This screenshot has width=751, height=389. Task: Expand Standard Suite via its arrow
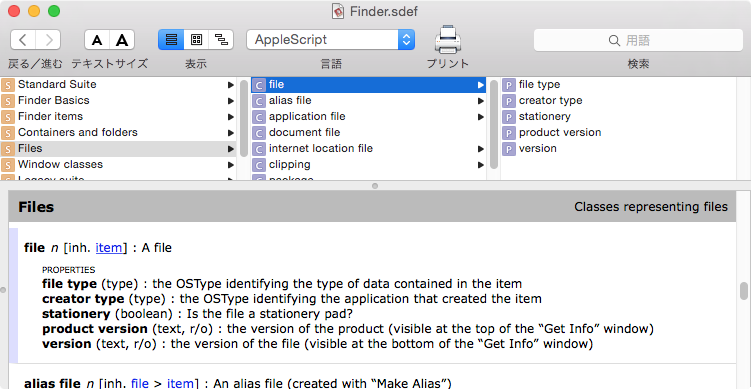tap(231, 85)
